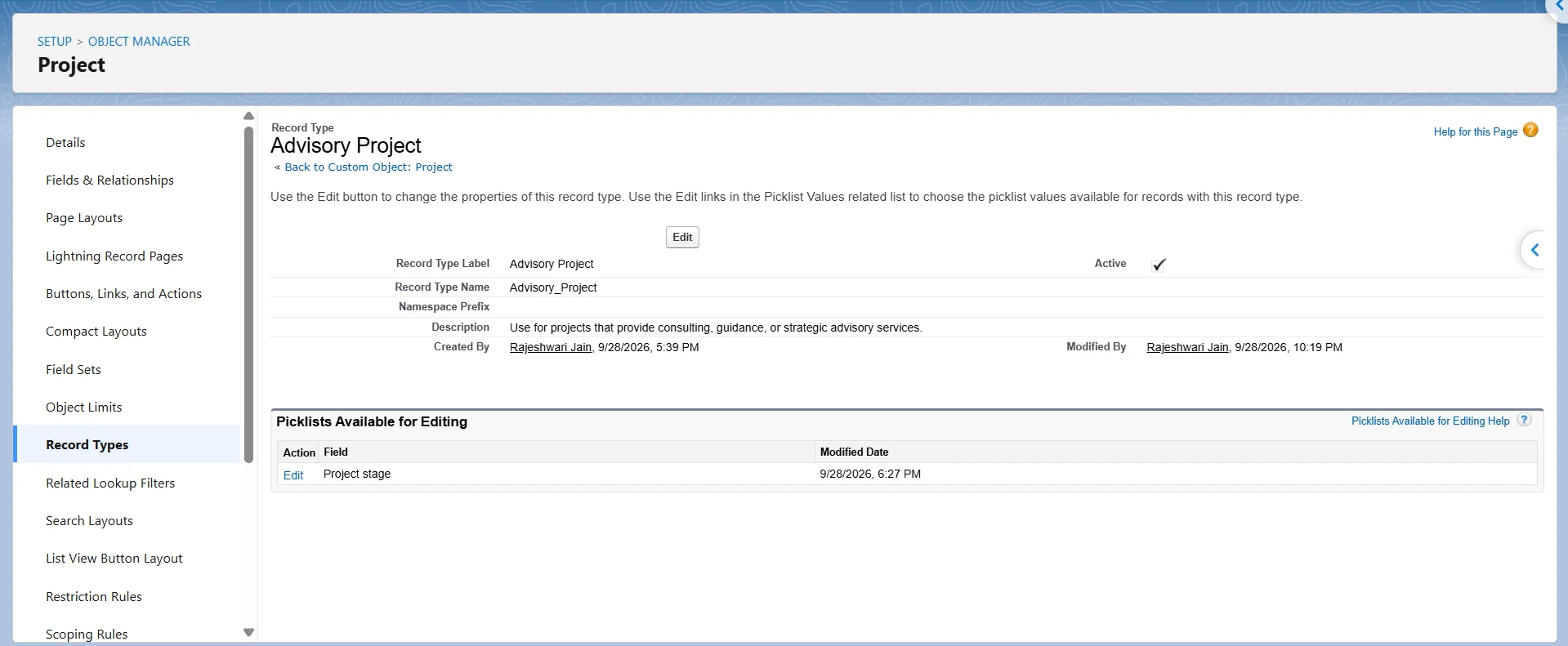Click the 9/28/2026, 6:27 PM modified date cell
The image size is (1568, 646).
870,474
